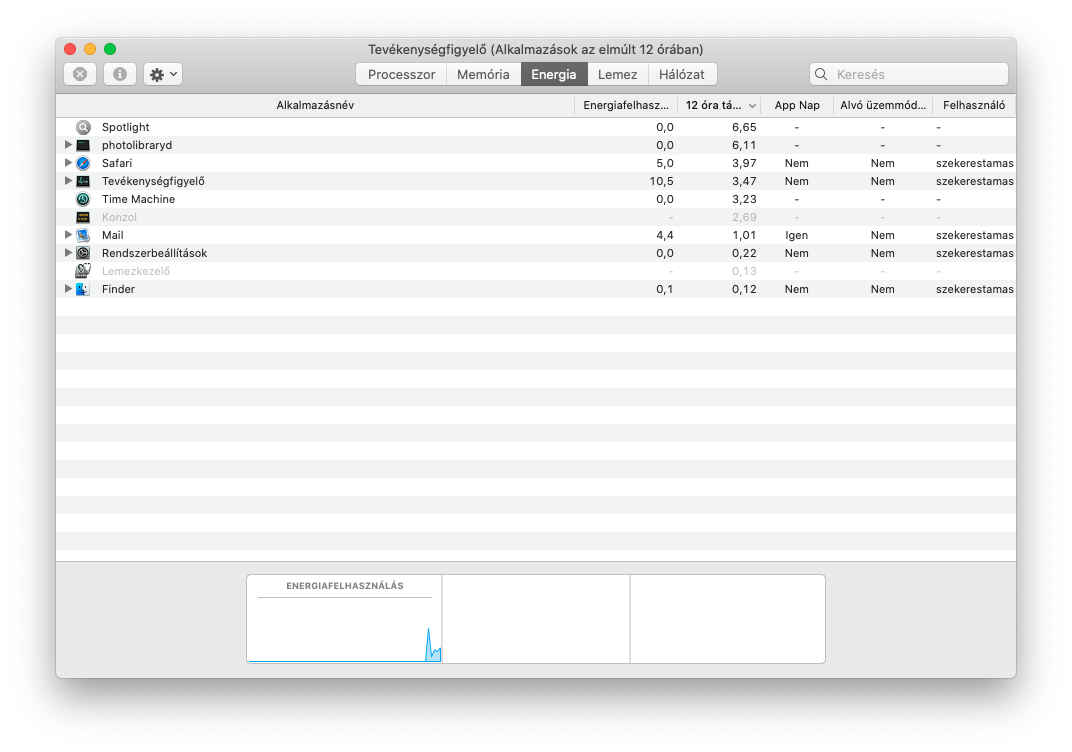Select the Time Machine row name
The width and height of the screenshot is (1072, 752).
[x=139, y=199]
